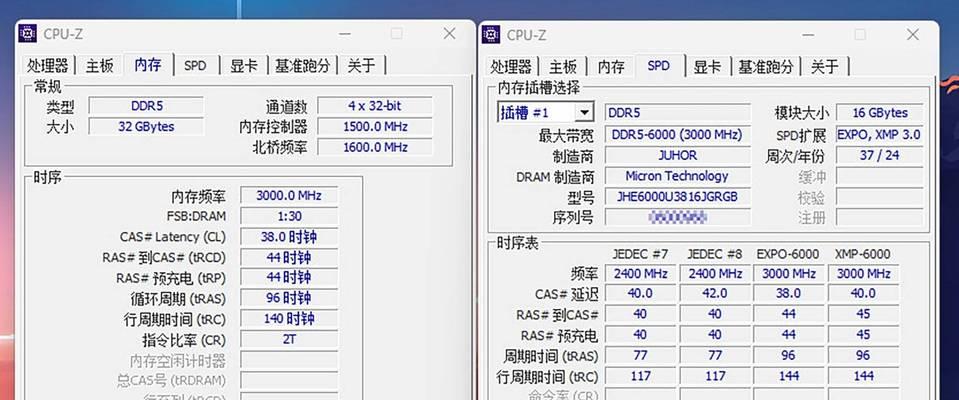Image resolution: width=959 pixels, height=400 pixels.
Task: Open 关于 tab in right CPU-Z window
Action: coord(824,66)
